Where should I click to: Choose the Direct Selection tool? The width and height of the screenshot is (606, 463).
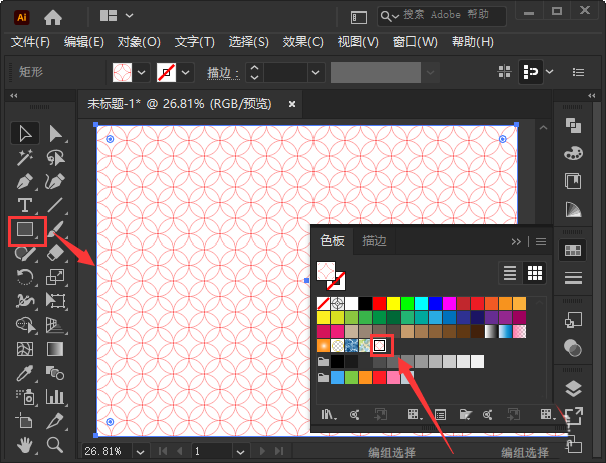(56, 133)
